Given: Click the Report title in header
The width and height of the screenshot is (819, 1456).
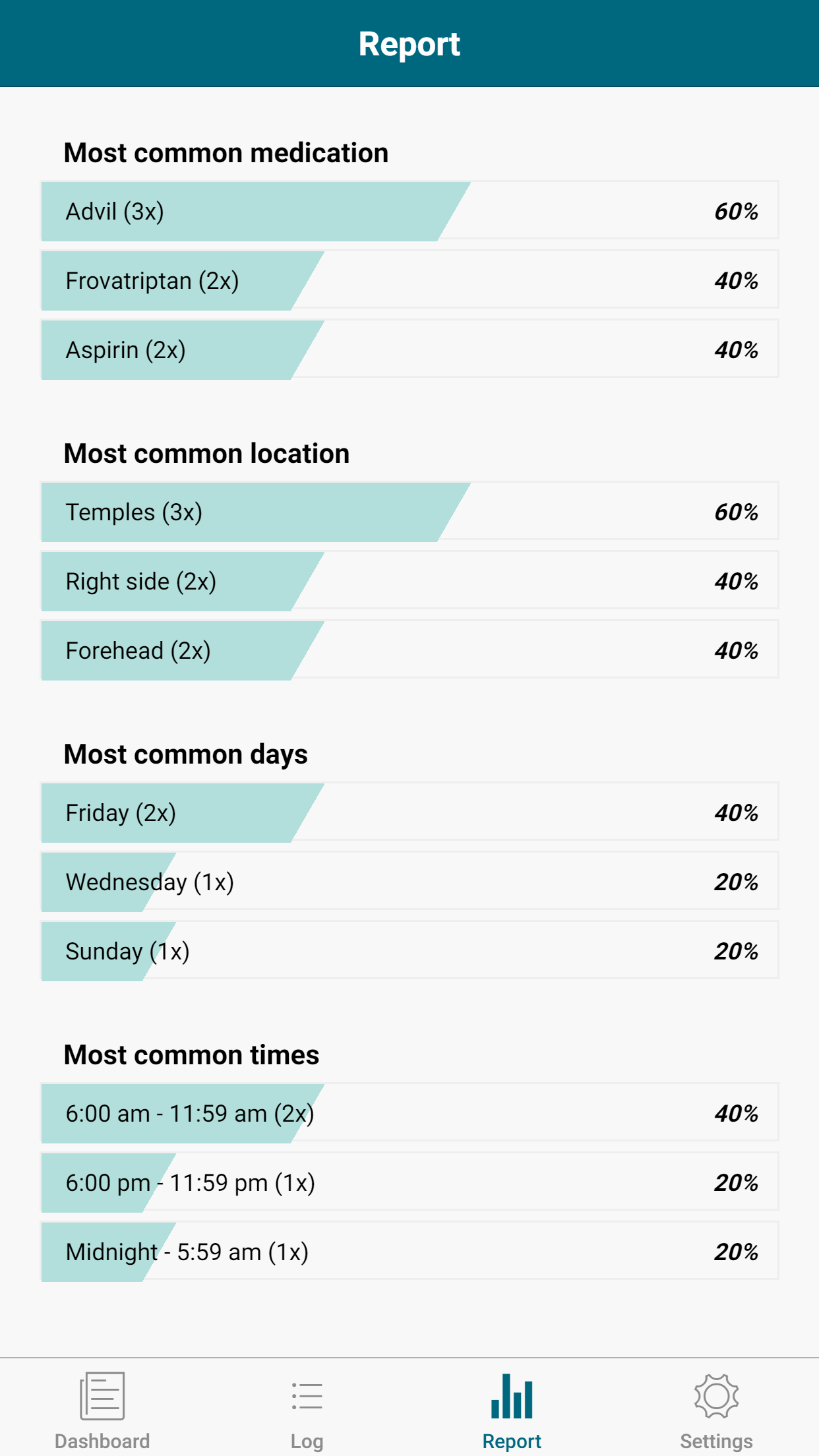Looking at the screenshot, I should [409, 44].
